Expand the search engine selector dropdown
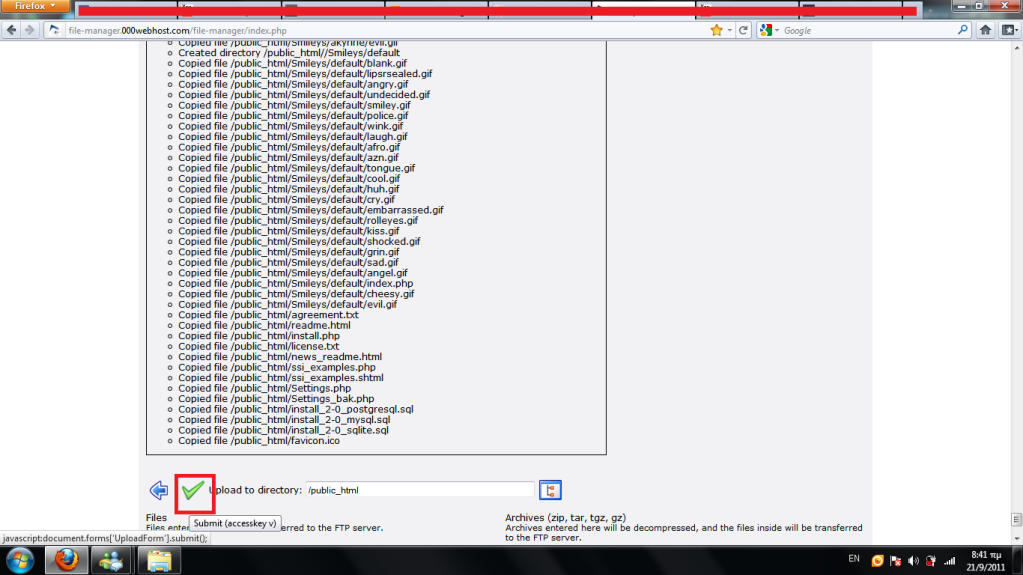1023x575 pixels. [769, 30]
